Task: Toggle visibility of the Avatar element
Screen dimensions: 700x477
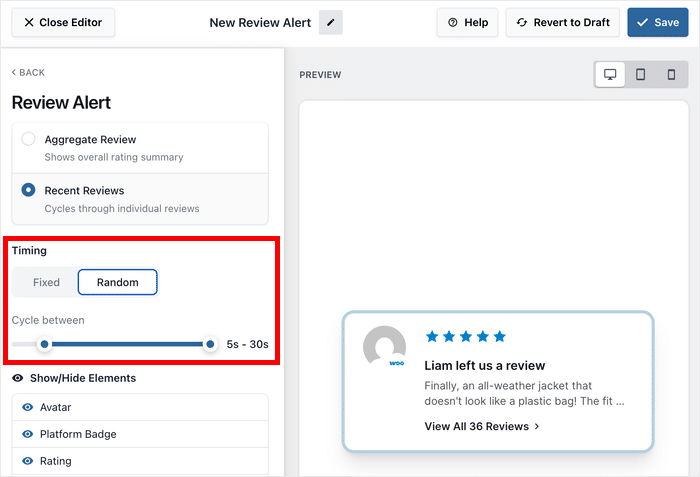Action: pos(28,407)
